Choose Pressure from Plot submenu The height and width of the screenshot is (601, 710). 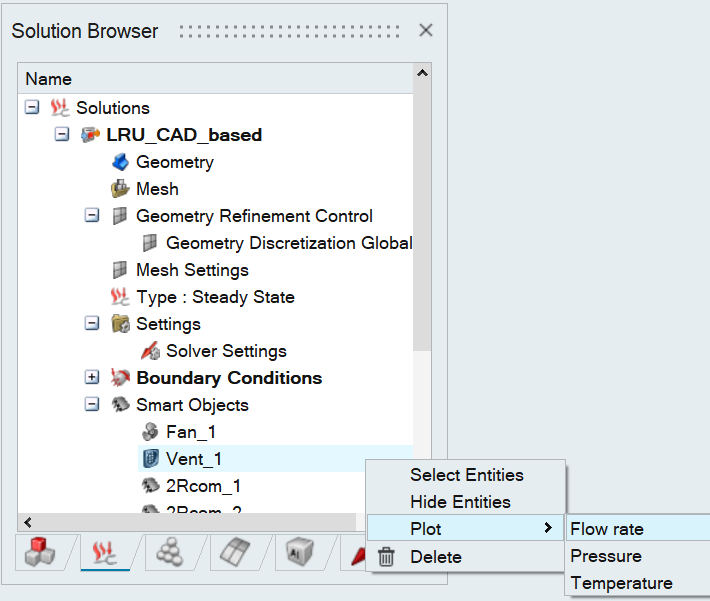click(606, 556)
